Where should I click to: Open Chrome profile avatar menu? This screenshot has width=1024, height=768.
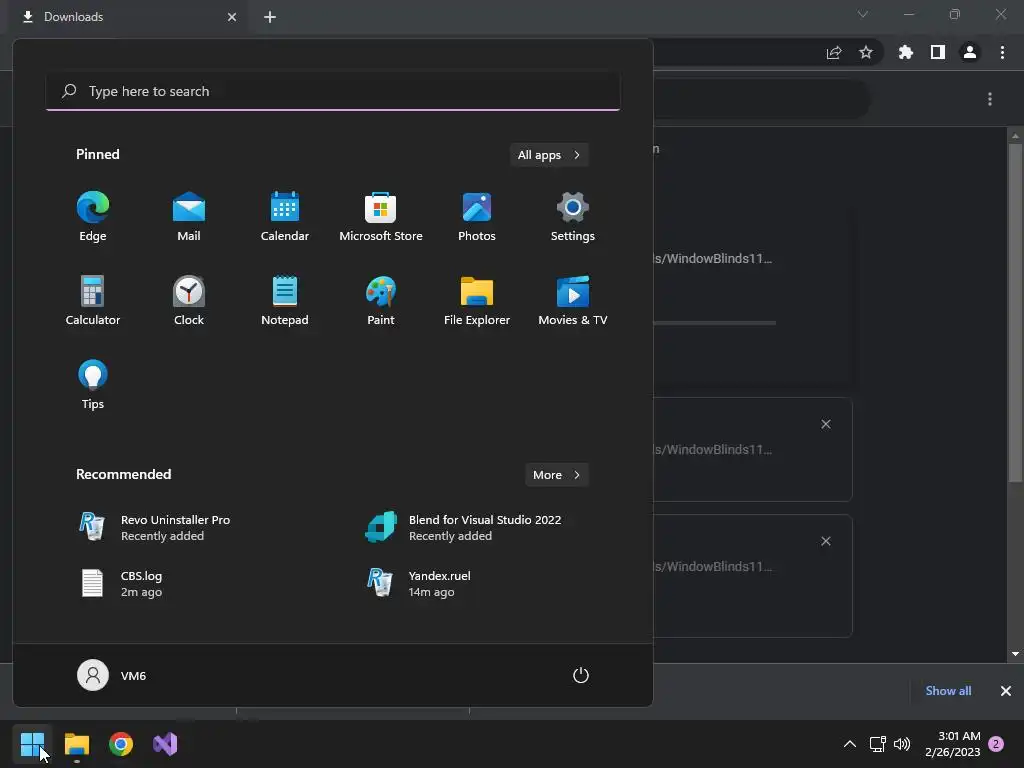970,52
